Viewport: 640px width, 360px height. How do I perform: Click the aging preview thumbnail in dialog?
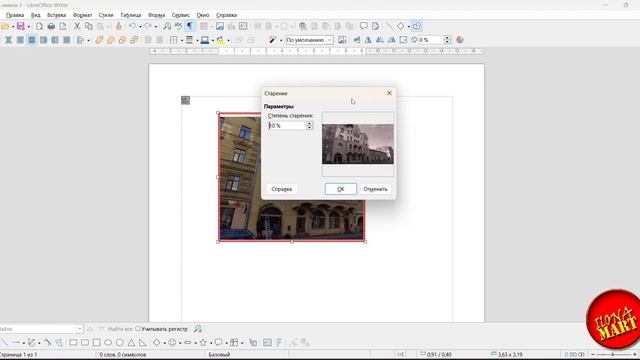[x=358, y=144]
